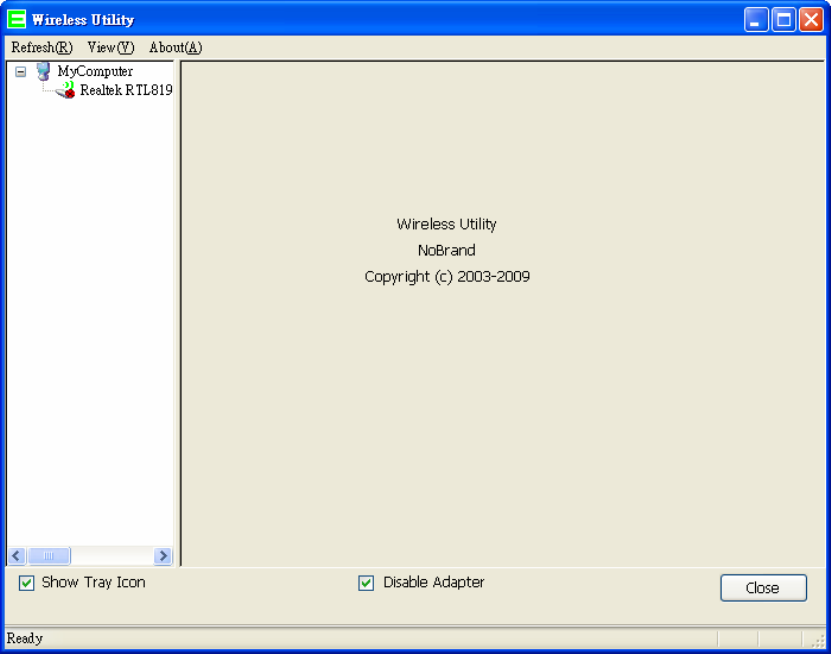The image size is (831, 654).
Task: Click the Copyright (c) 2003-2009 text
Action: (447, 277)
